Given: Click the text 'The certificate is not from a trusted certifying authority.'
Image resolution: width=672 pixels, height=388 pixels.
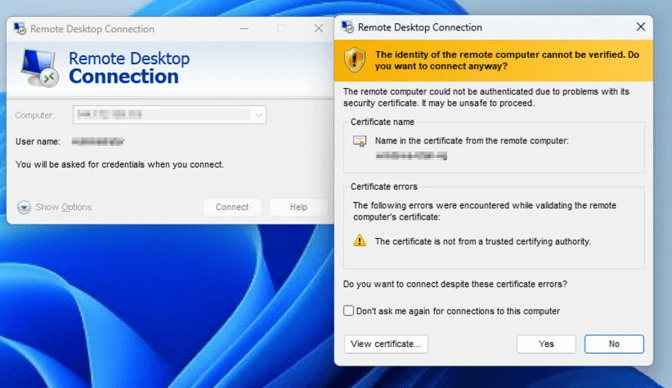Looking at the screenshot, I should tap(483, 241).
